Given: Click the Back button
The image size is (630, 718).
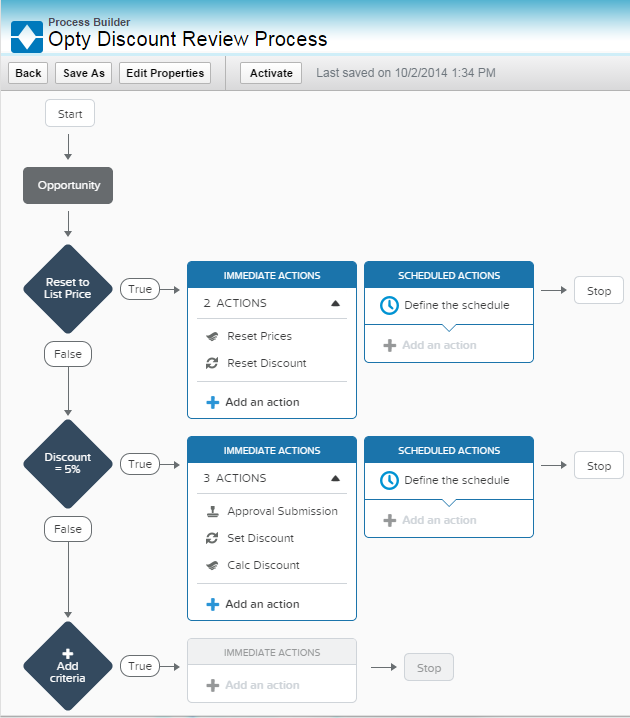Looking at the screenshot, I should pos(28,73).
